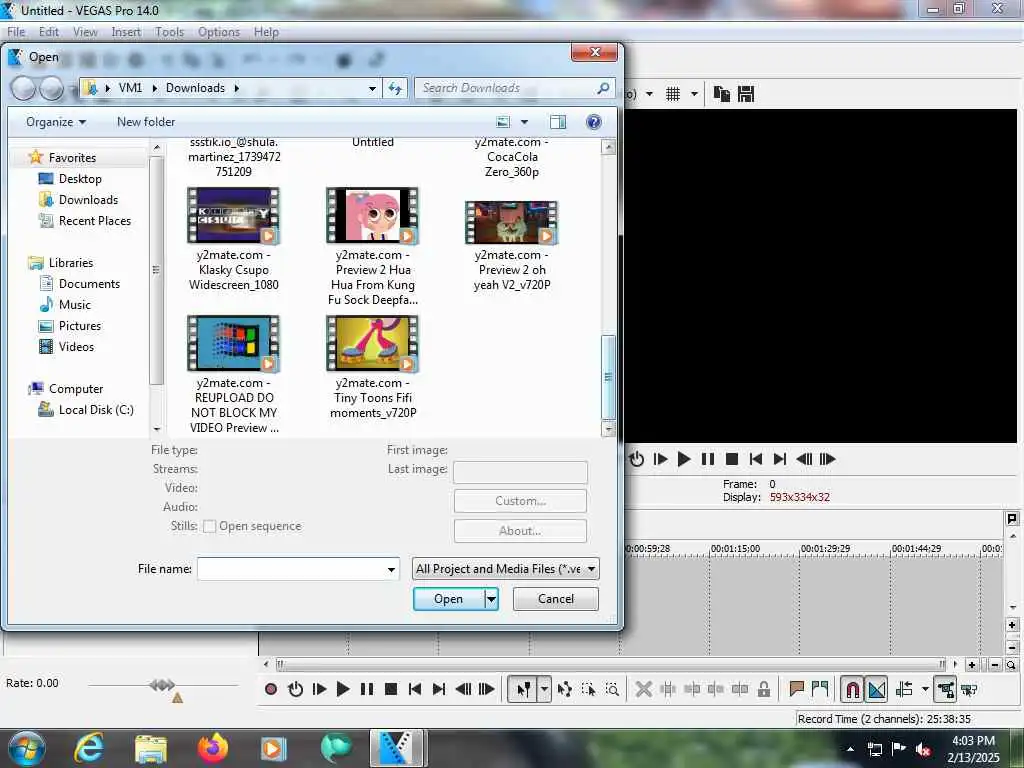Click Pause in the timeline transport bar
1024x768 pixels.
click(x=367, y=689)
